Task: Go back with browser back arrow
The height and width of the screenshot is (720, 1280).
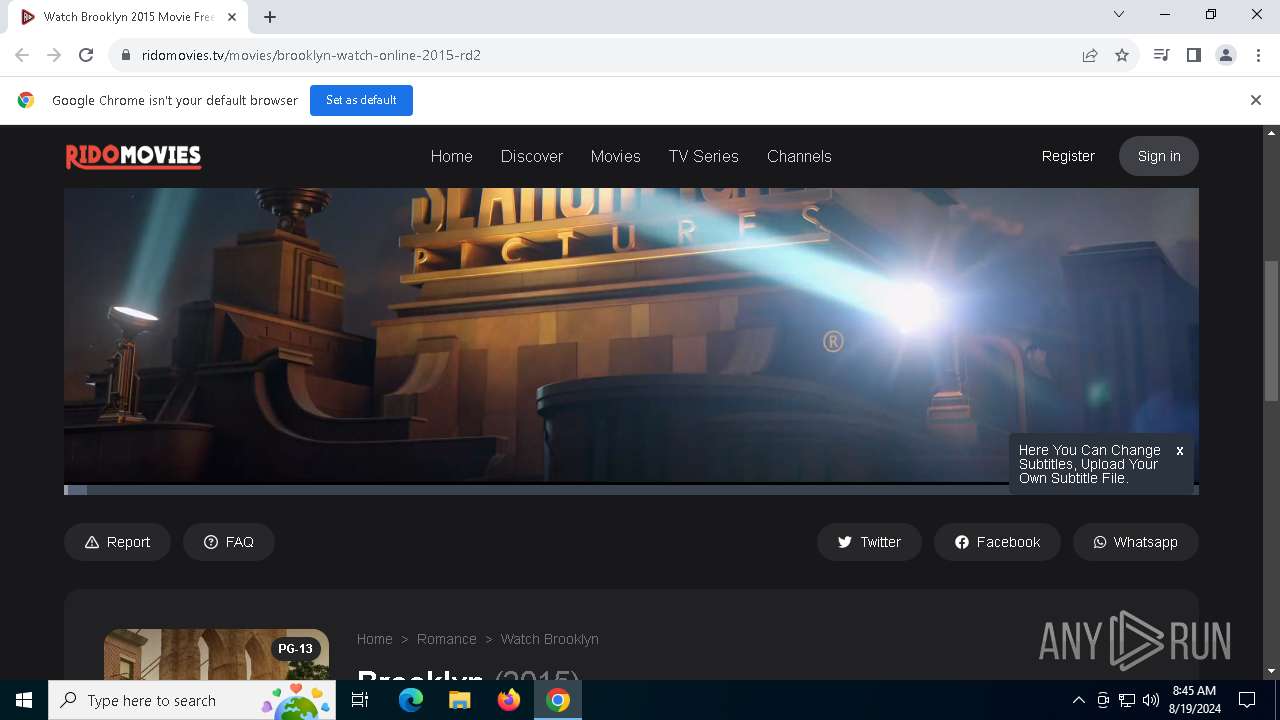Action: pos(22,55)
